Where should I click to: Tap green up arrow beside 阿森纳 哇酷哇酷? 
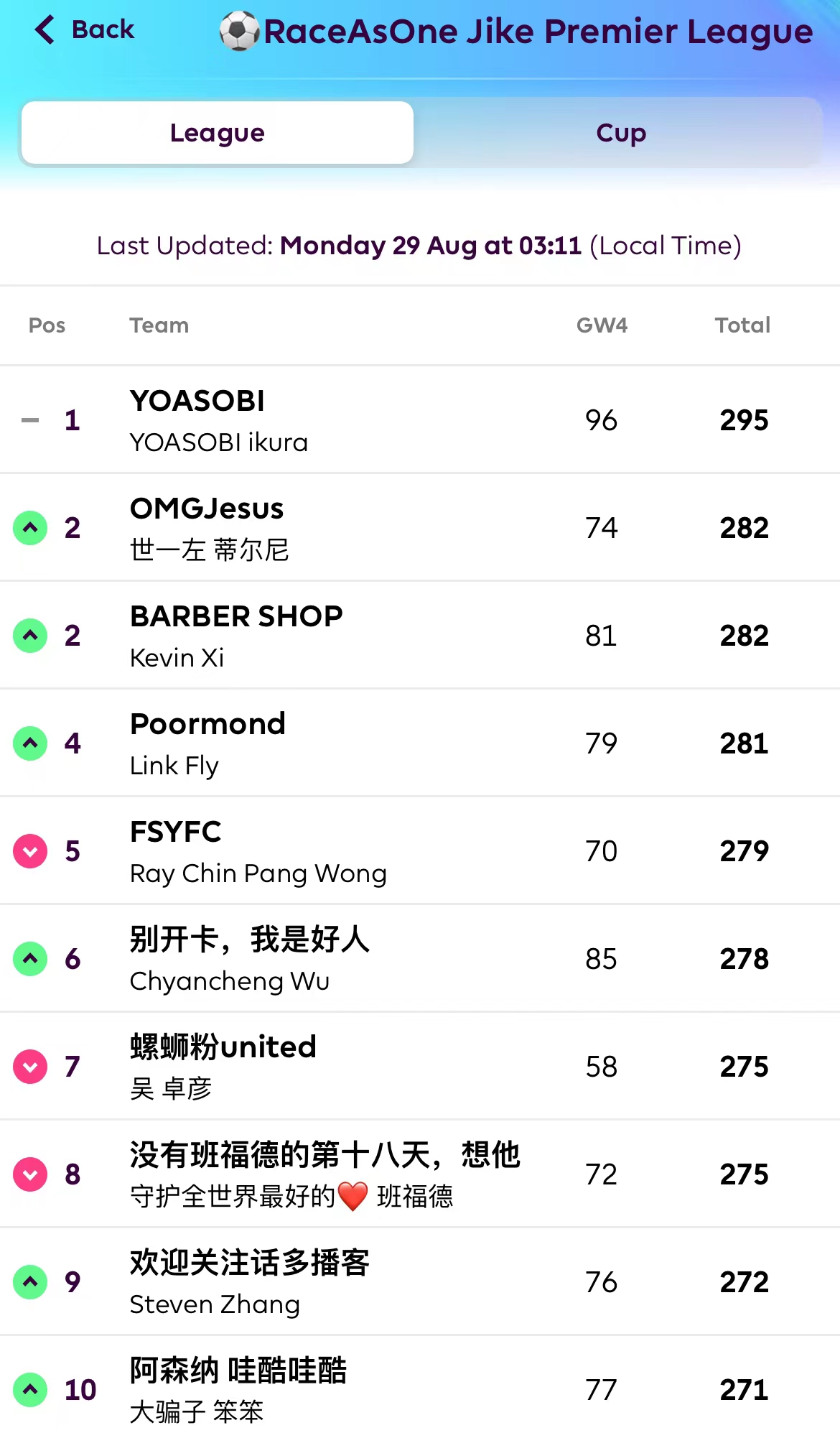[x=30, y=1389]
